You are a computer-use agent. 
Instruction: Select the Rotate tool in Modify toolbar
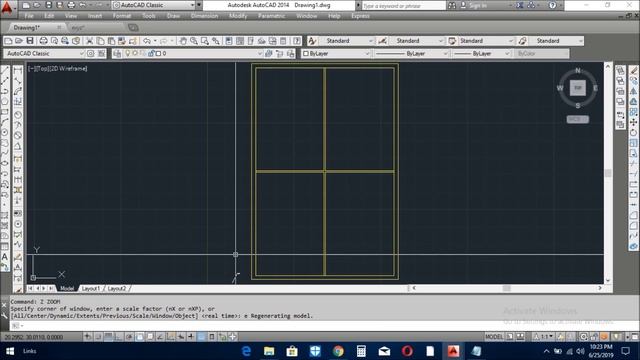pos(633,133)
